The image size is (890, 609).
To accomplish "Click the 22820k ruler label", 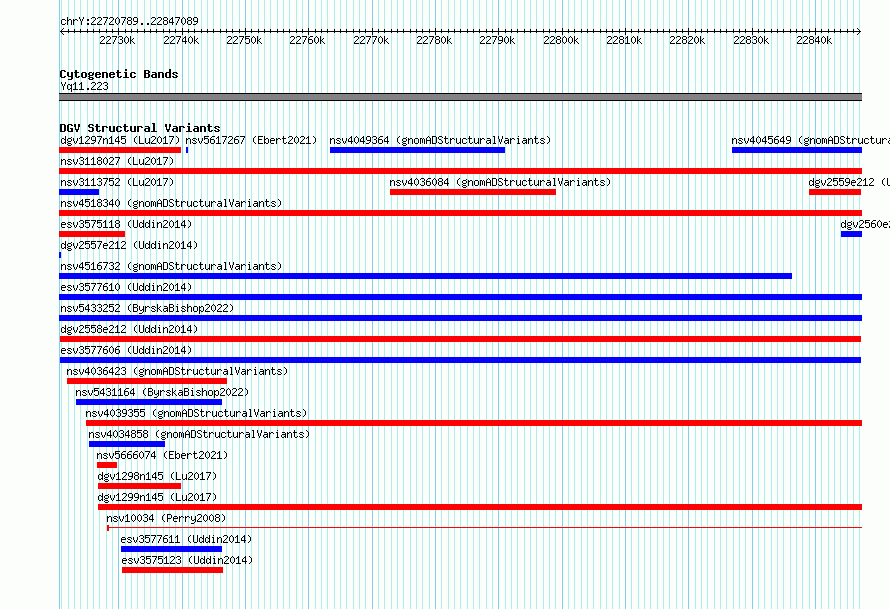I will 687,40.
